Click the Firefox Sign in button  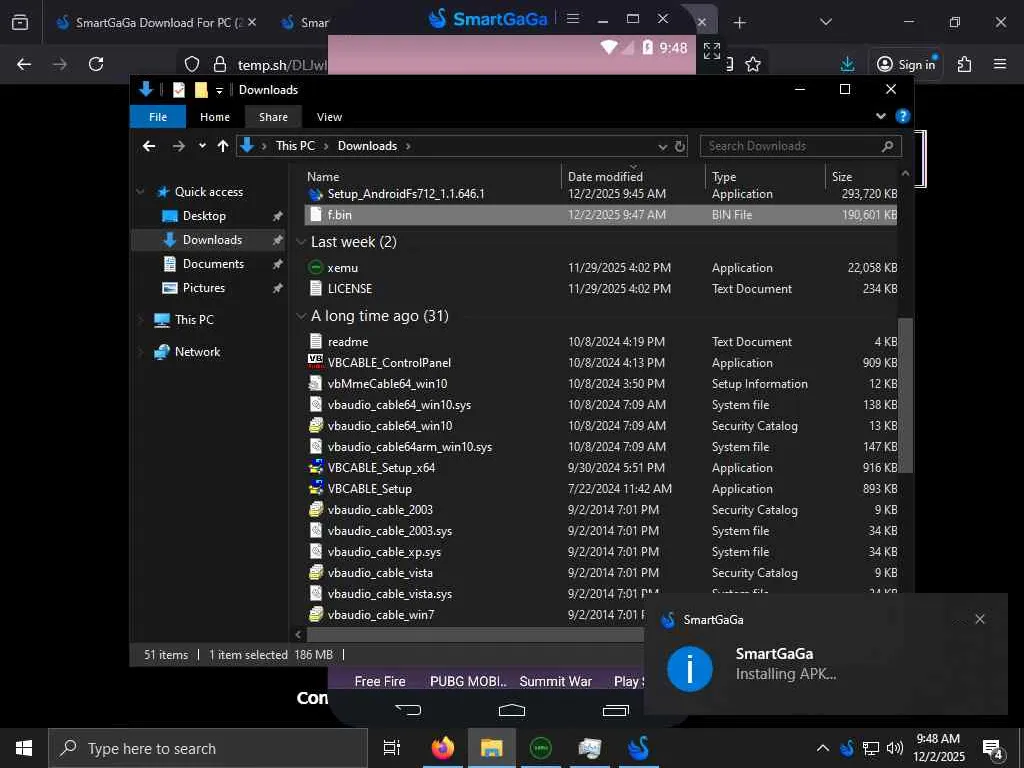[906, 64]
